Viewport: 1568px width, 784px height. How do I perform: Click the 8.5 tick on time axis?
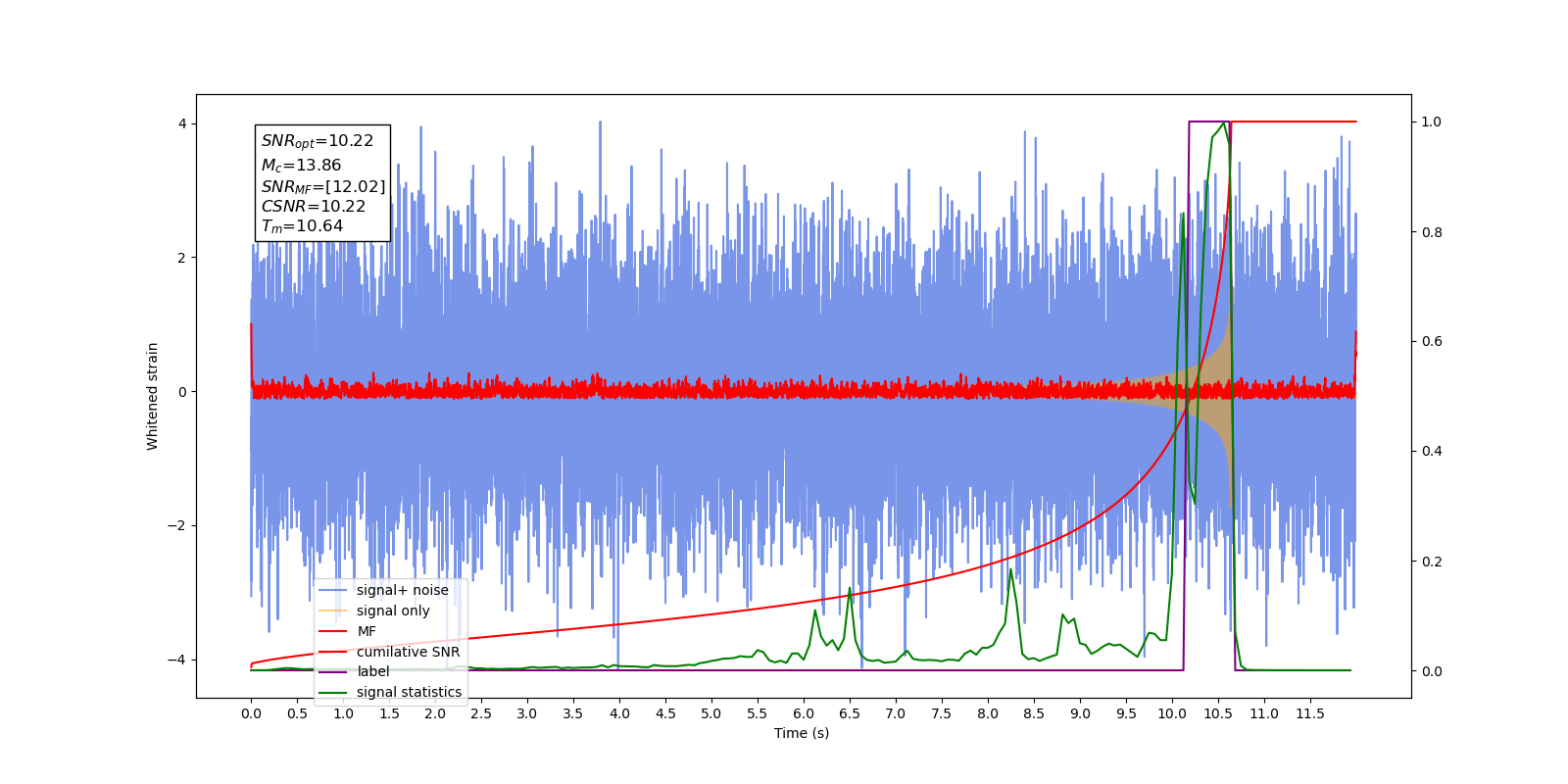pos(1034,713)
